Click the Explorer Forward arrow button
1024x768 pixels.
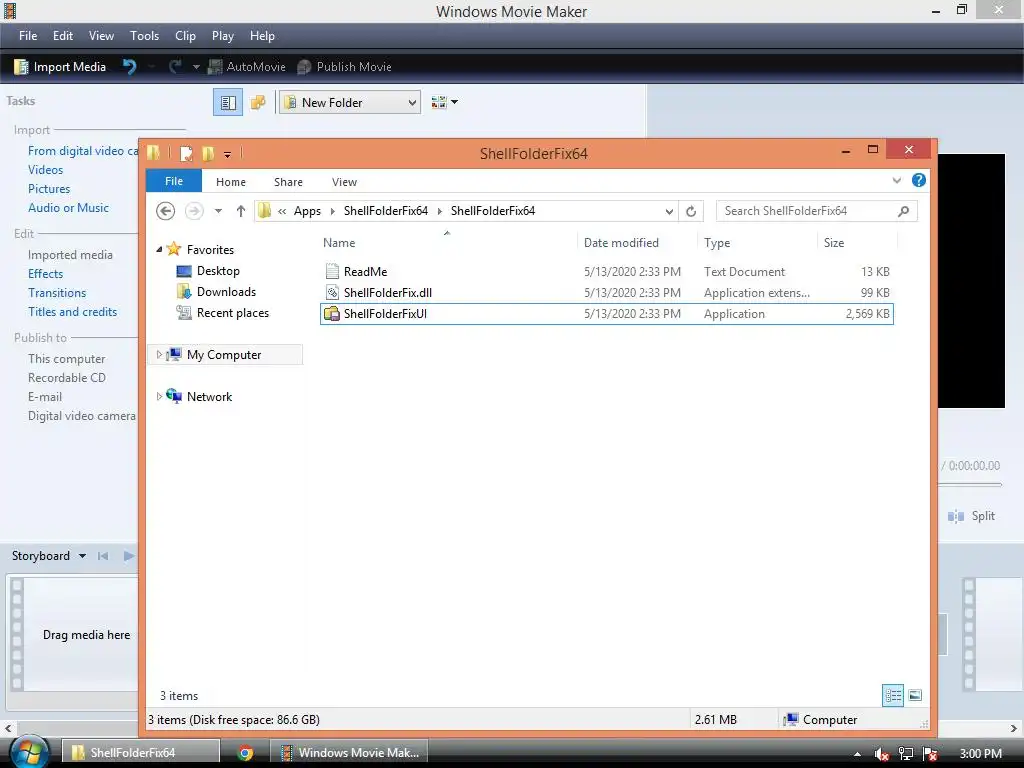click(x=194, y=211)
